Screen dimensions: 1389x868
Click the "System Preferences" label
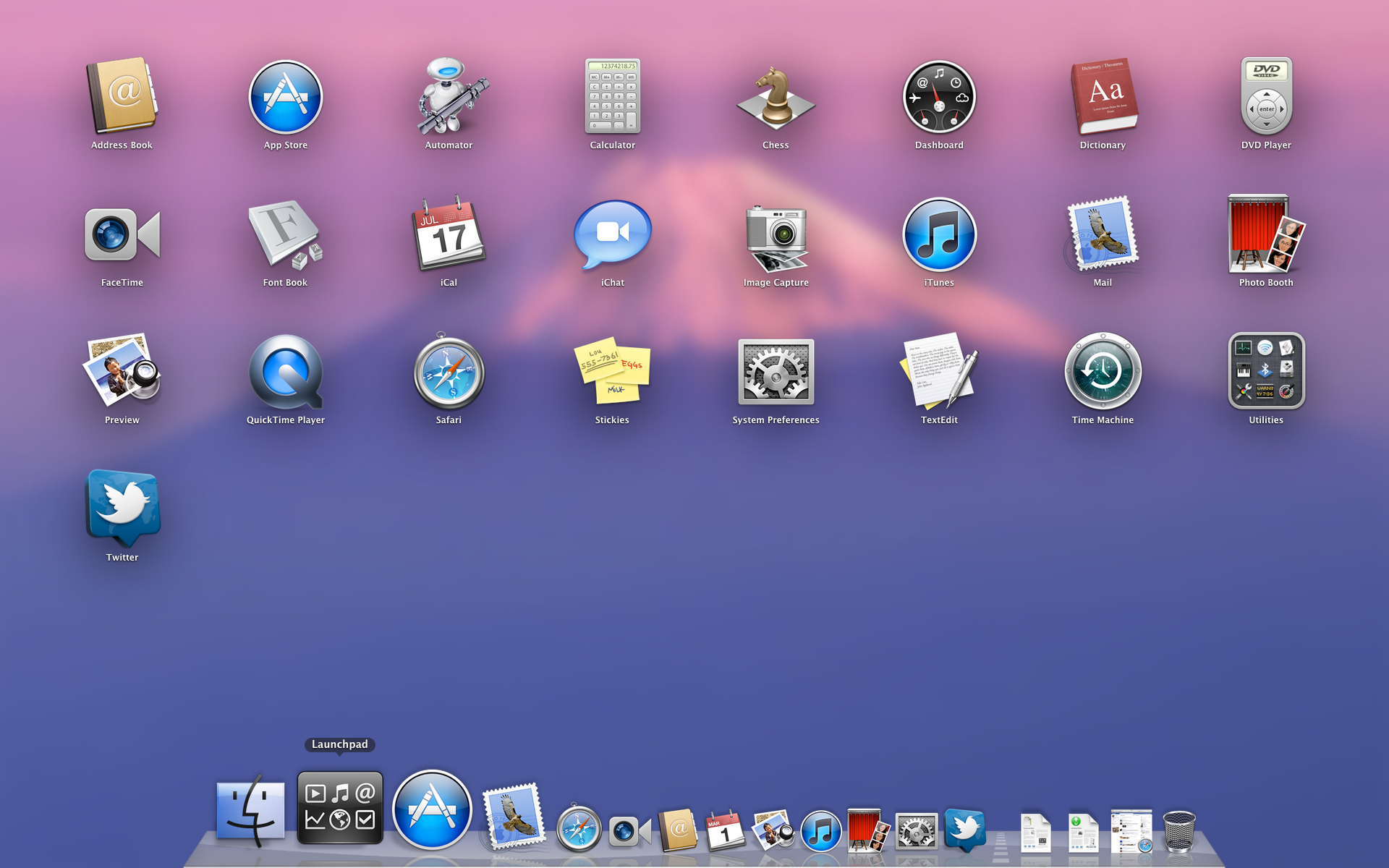776,420
